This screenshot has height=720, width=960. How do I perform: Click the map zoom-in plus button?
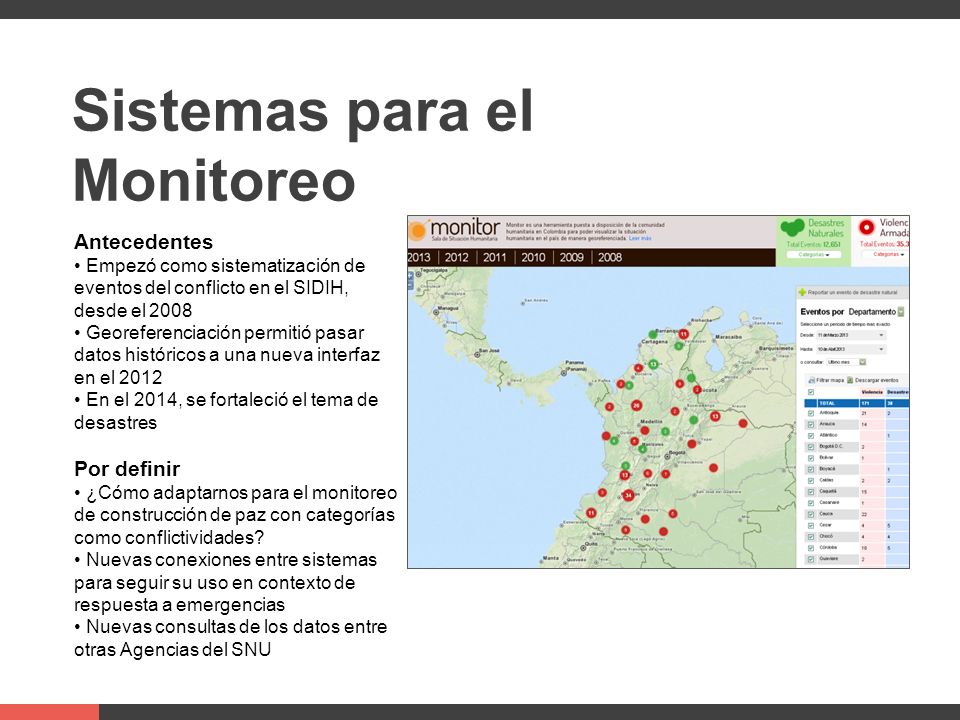click(411, 276)
